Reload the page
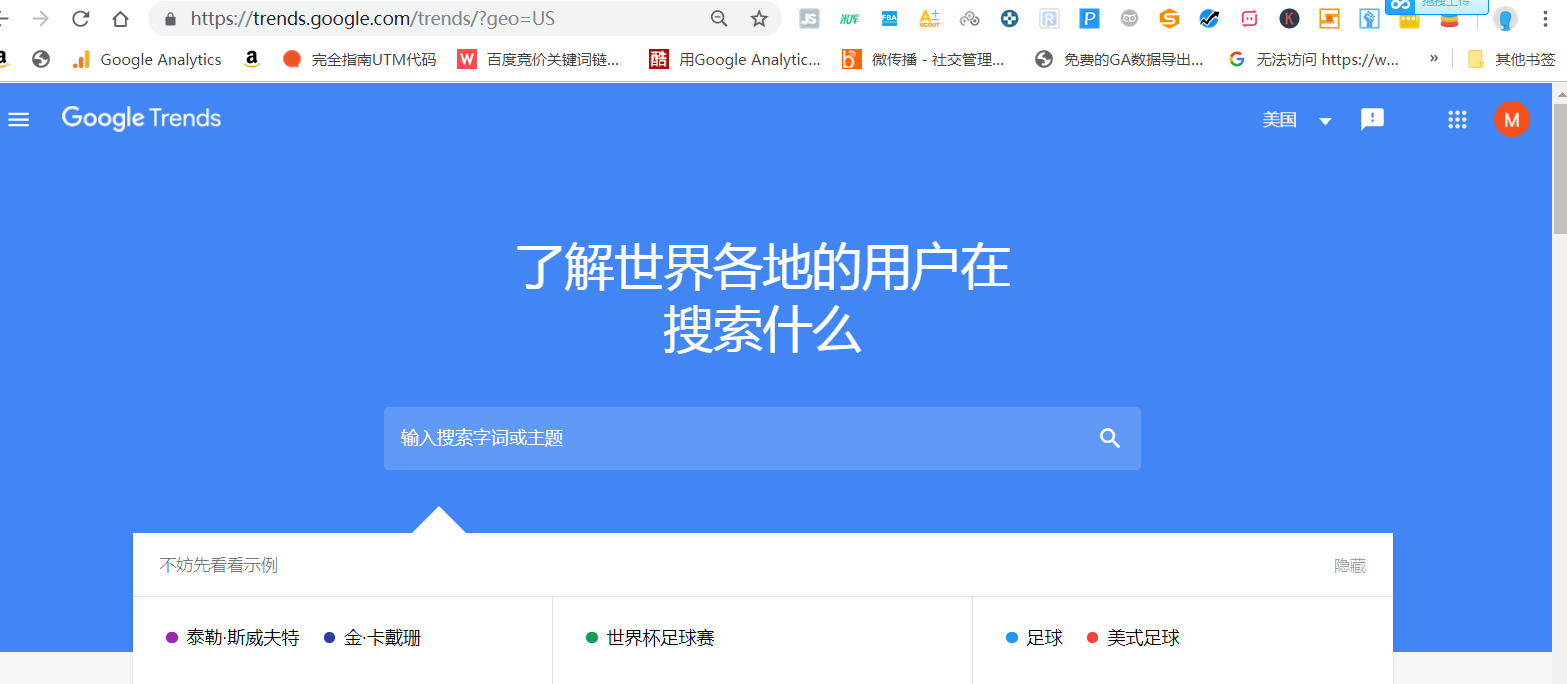The image size is (1567, 684). [81, 18]
